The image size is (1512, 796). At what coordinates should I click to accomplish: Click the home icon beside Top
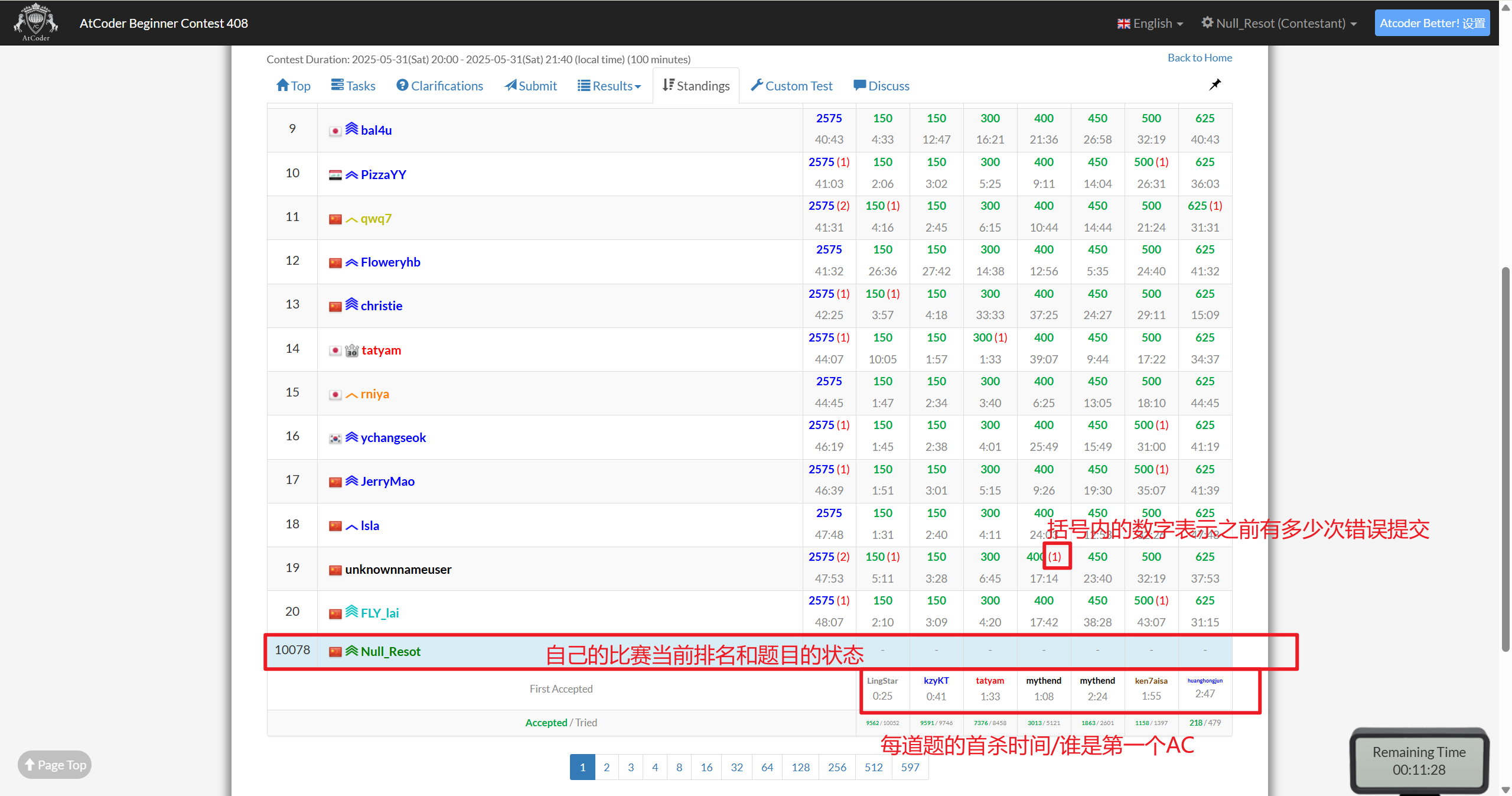click(283, 85)
